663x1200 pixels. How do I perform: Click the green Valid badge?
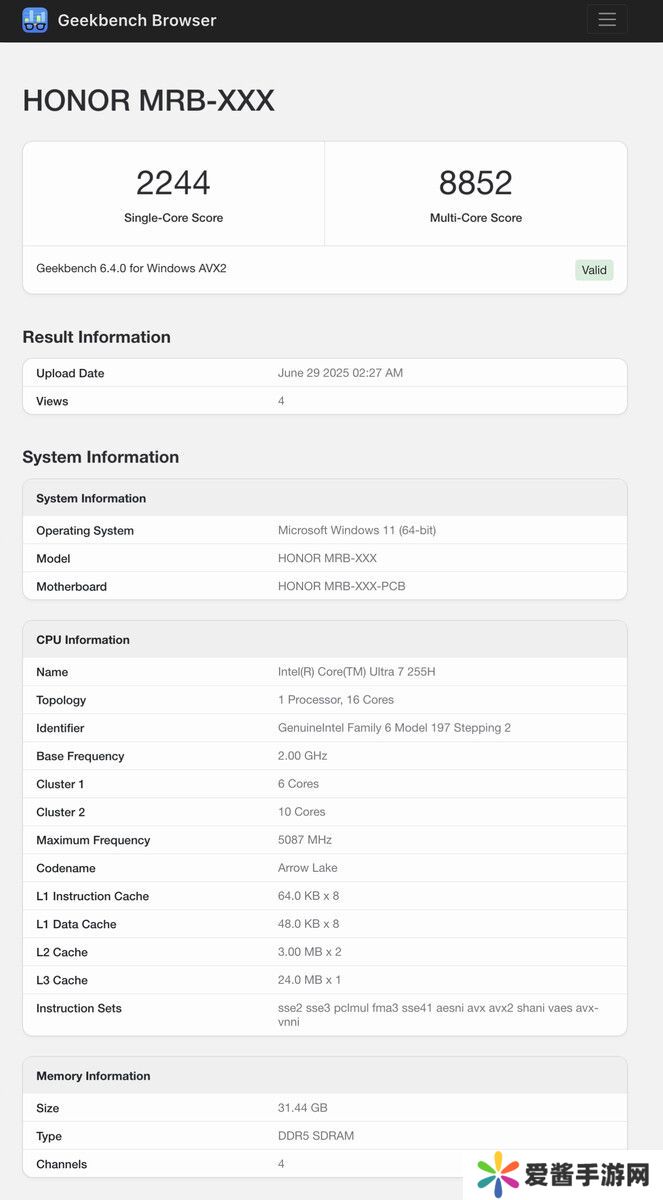click(x=594, y=270)
